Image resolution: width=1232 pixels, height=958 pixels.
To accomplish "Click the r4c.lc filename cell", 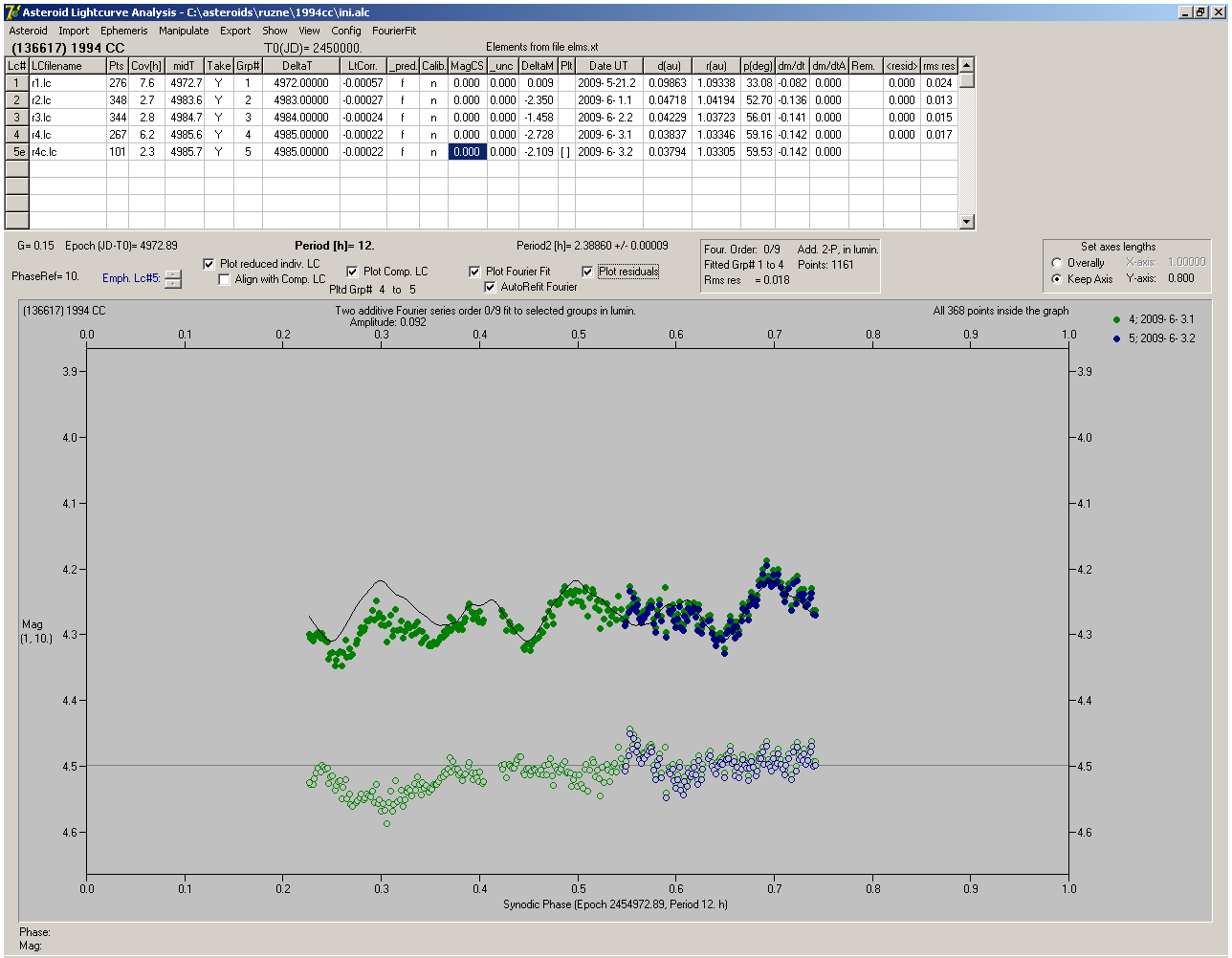I will (x=67, y=152).
